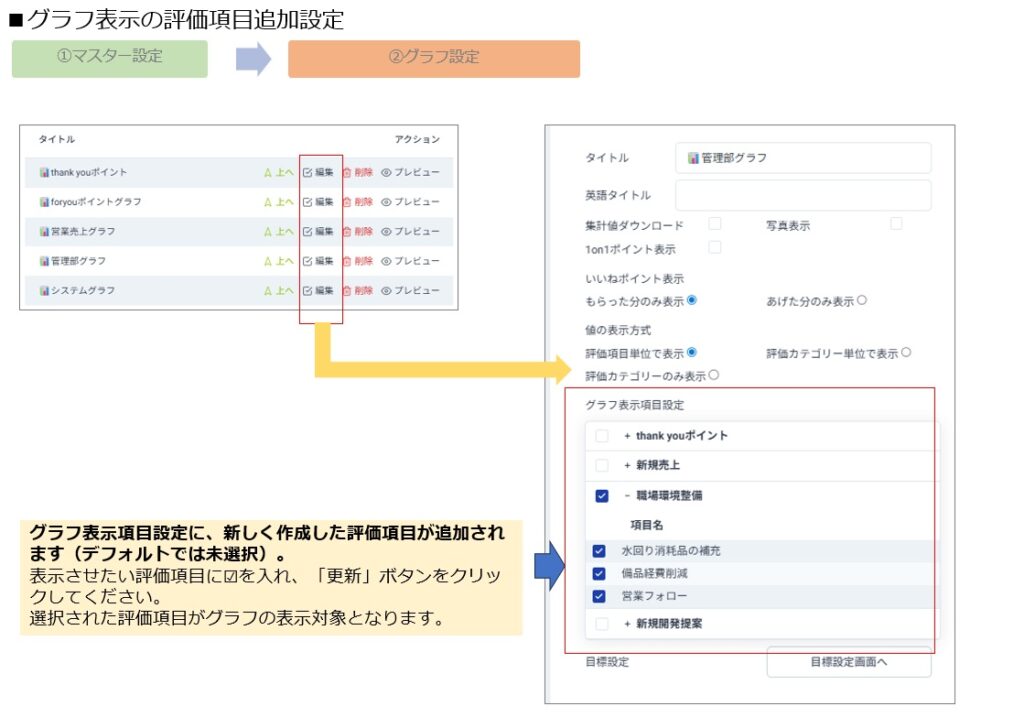Open the 目標設定画面へ button
Viewport: 1024px width, 717px height.
pyautogui.click(x=849, y=662)
